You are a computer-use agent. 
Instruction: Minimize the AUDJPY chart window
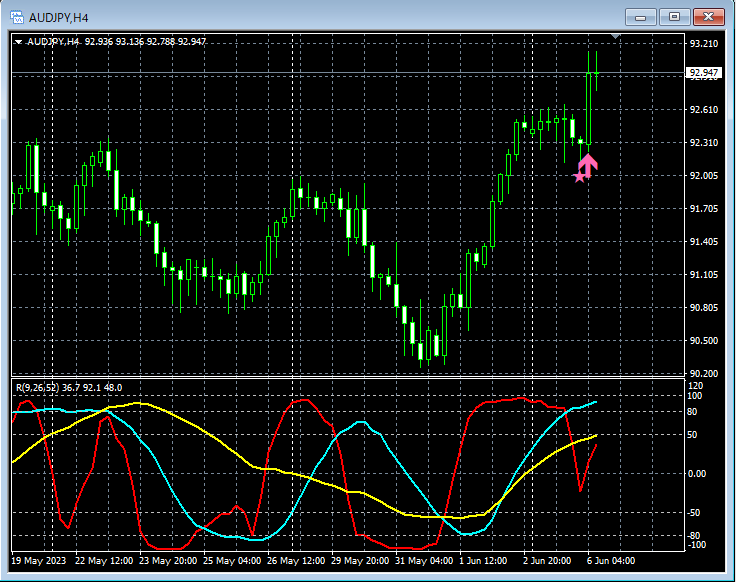click(x=640, y=17)
